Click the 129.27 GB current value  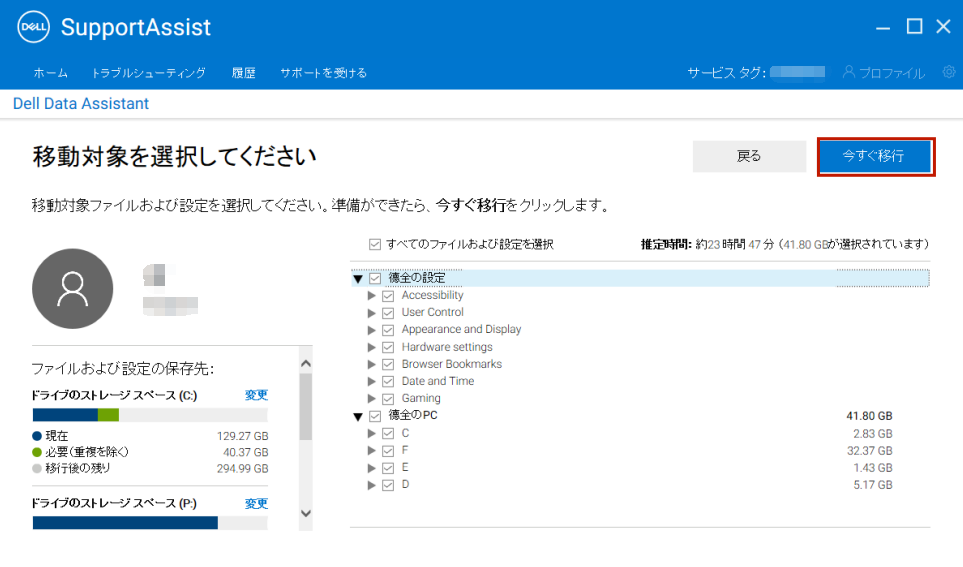tap(243, 436)
